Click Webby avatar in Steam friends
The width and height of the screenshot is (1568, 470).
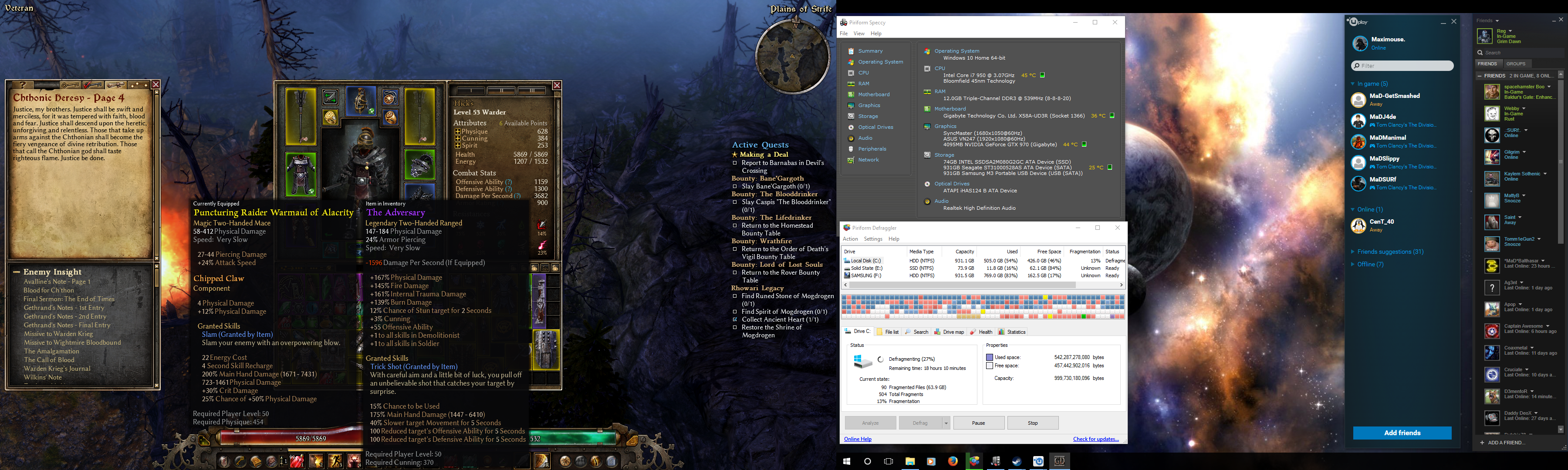[x=1491, y=114]
